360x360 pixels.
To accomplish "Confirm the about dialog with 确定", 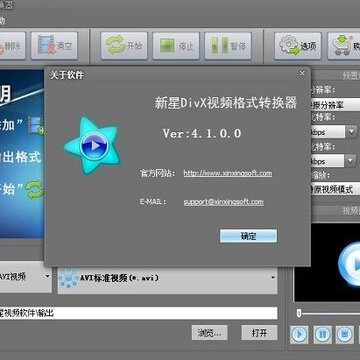I will tap(248, 236).
